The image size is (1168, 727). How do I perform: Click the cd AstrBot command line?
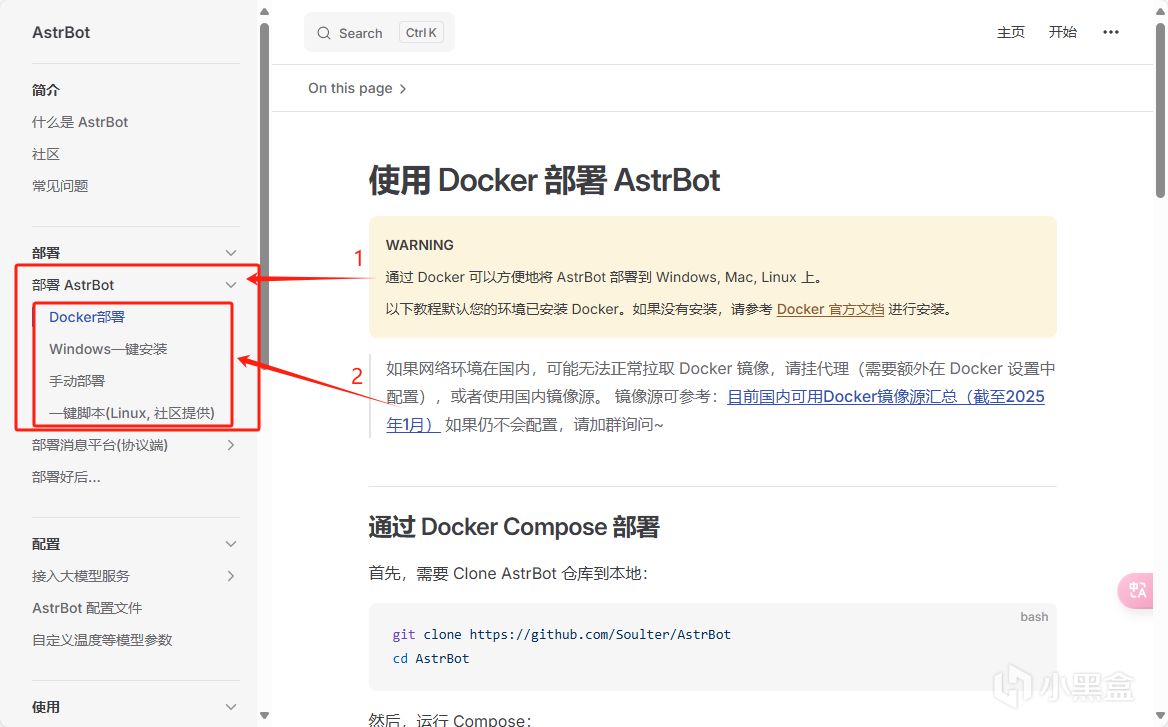point(431,658)
